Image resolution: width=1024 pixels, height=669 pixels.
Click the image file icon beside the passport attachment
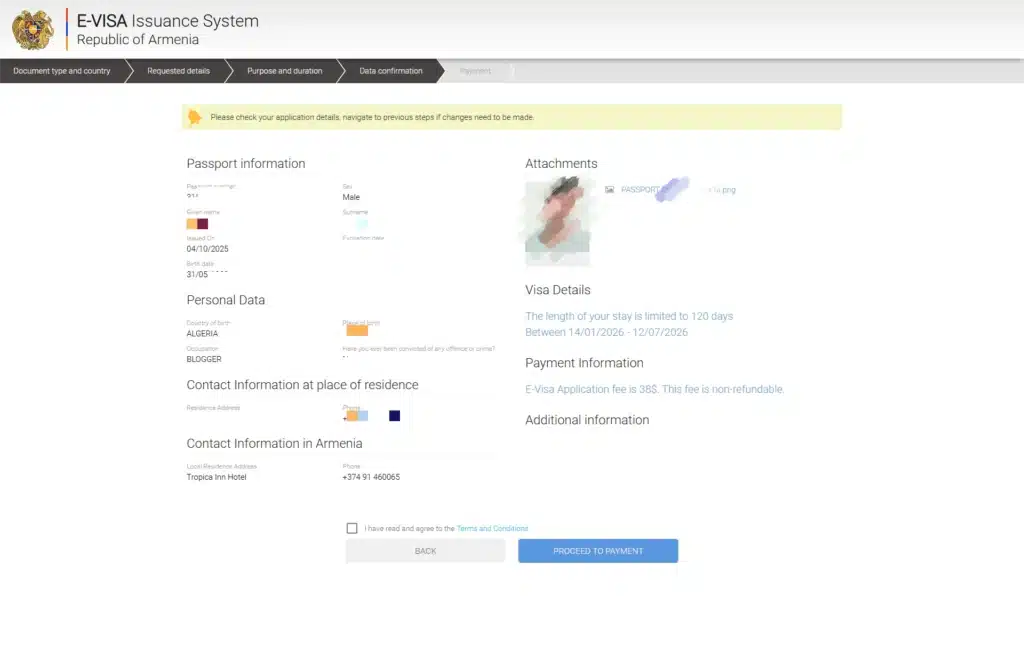609,189
